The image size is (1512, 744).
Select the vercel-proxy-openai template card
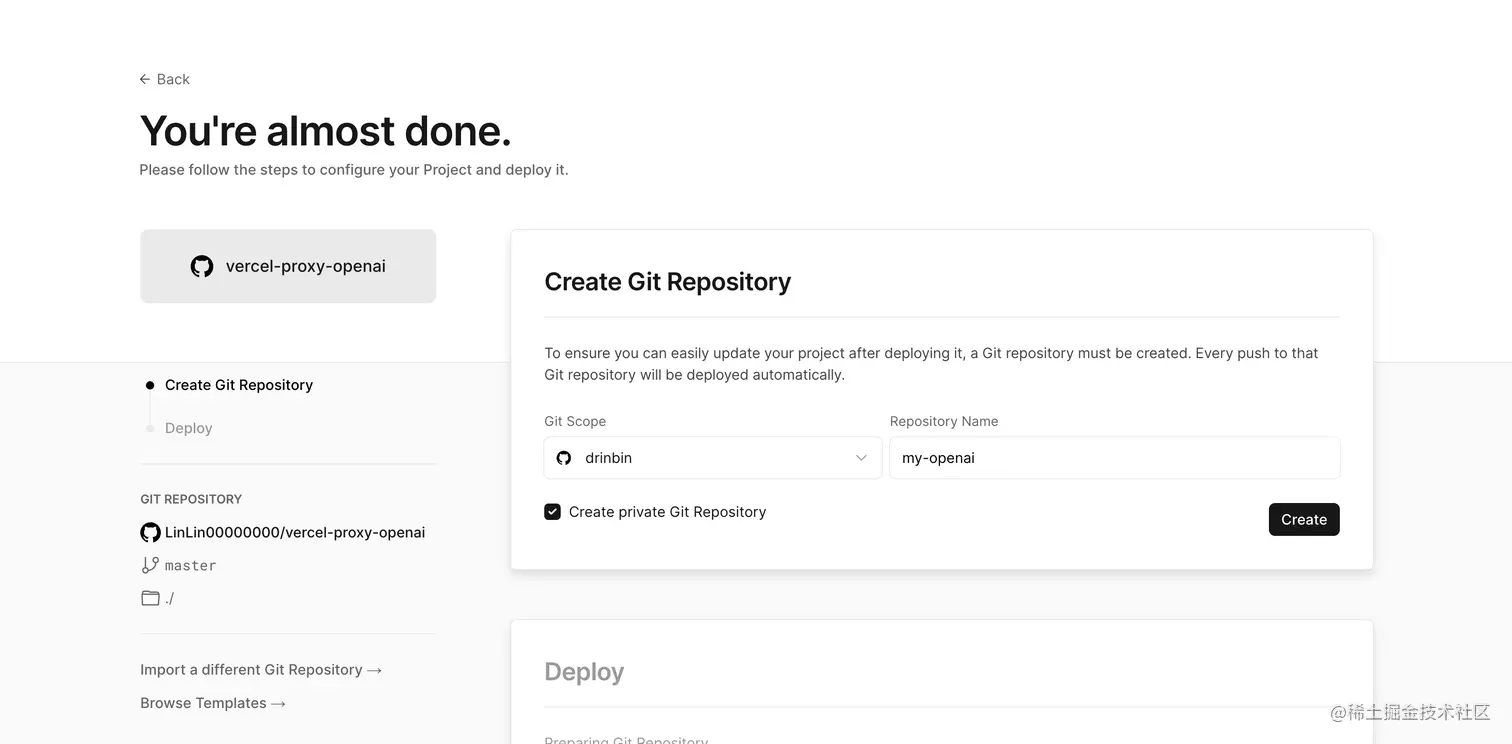coord(288,266)
